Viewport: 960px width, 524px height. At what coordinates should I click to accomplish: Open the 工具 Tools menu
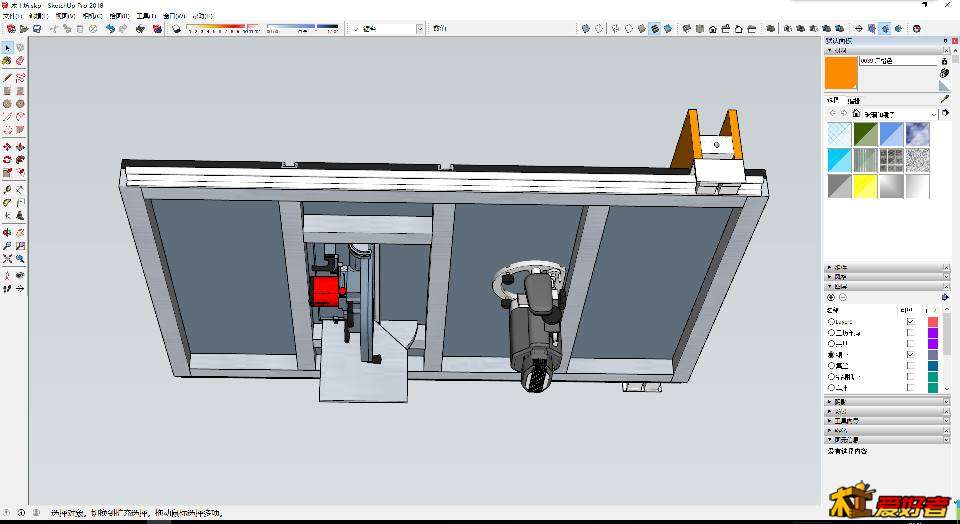(146, 16)
